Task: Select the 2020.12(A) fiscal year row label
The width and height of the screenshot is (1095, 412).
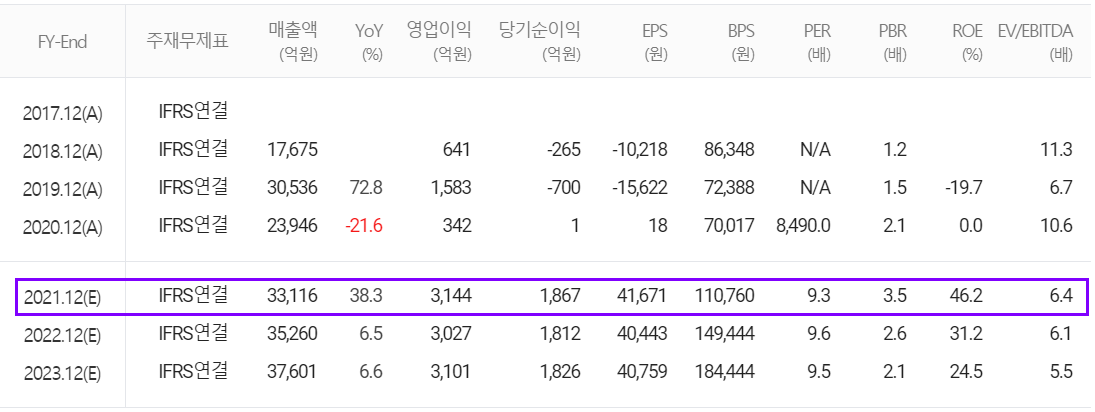Action: 62,226
